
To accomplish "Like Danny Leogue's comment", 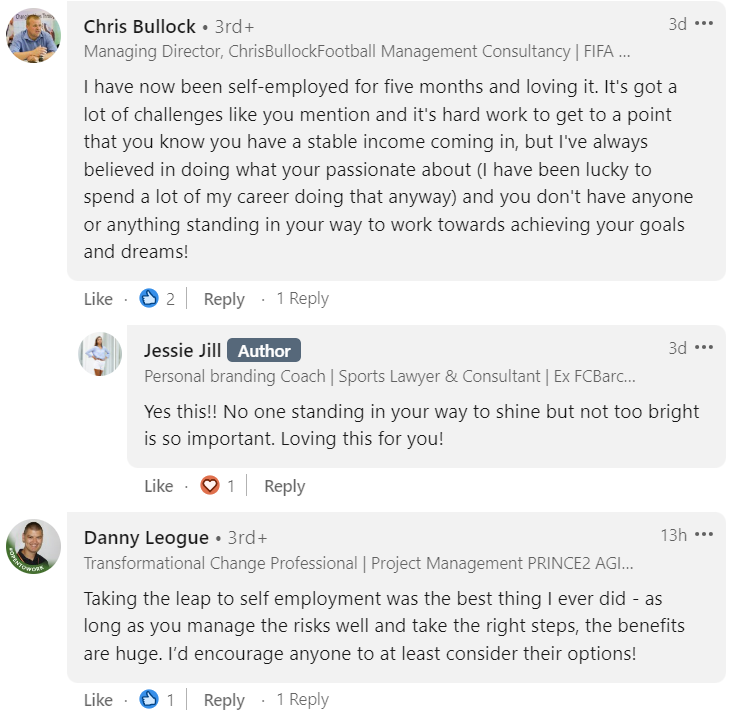I will point(98,700).
